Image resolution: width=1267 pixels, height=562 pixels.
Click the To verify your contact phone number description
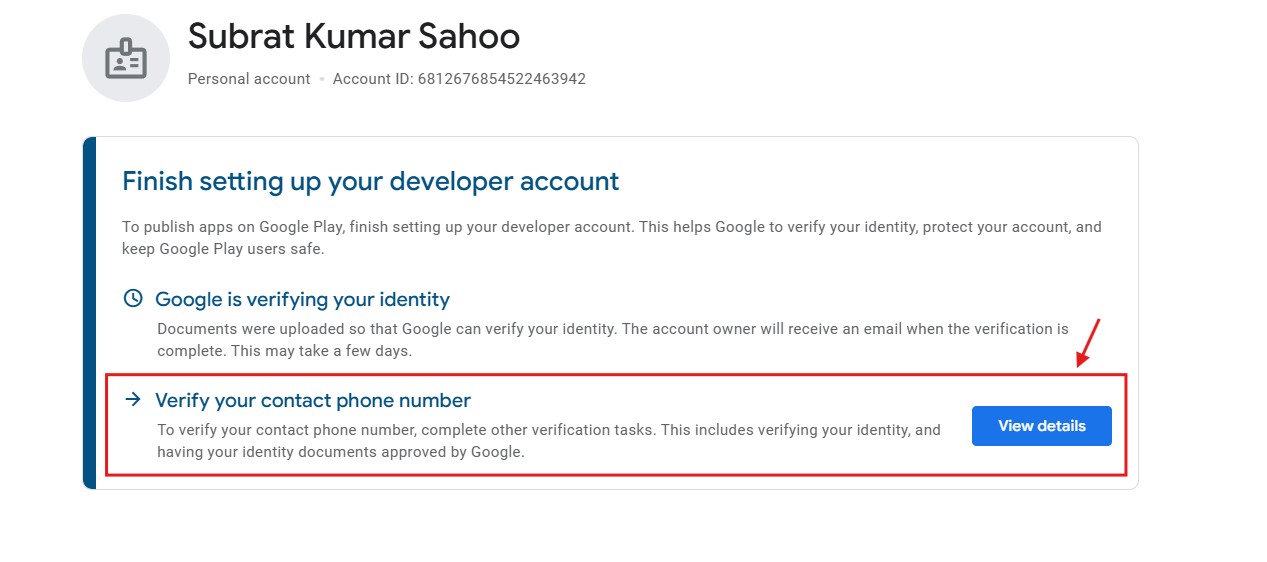pos(548,430)
